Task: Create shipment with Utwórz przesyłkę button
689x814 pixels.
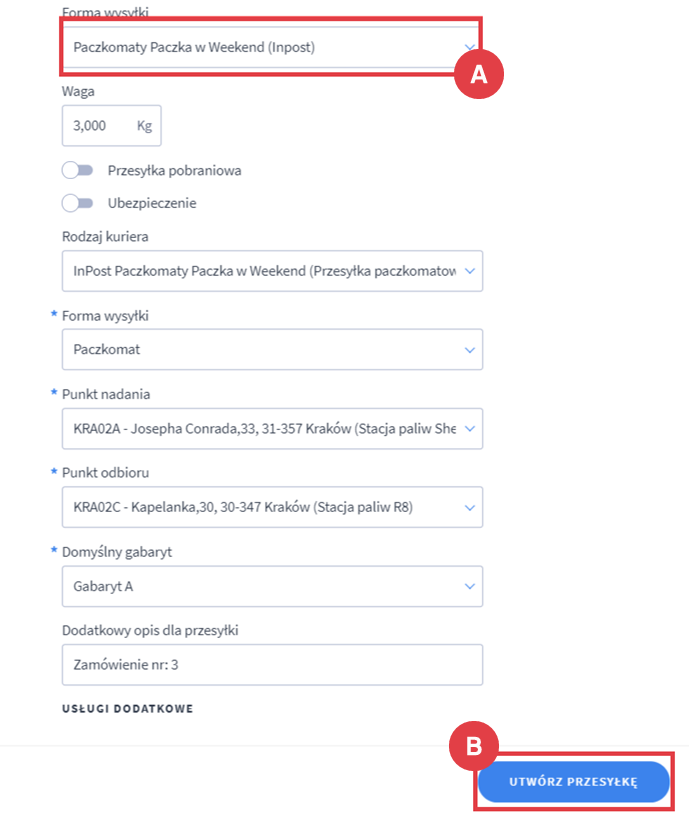Action: [x=573, y=782]
